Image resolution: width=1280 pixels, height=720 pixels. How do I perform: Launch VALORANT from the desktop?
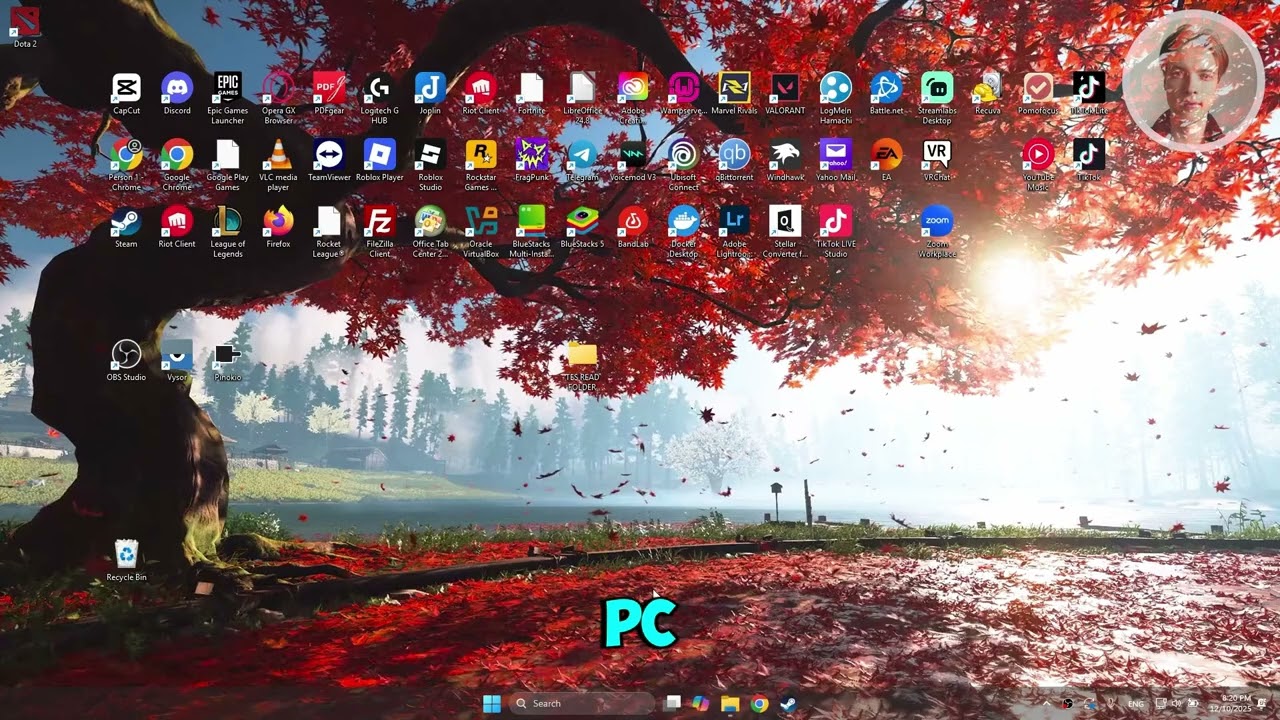(785, 94)
